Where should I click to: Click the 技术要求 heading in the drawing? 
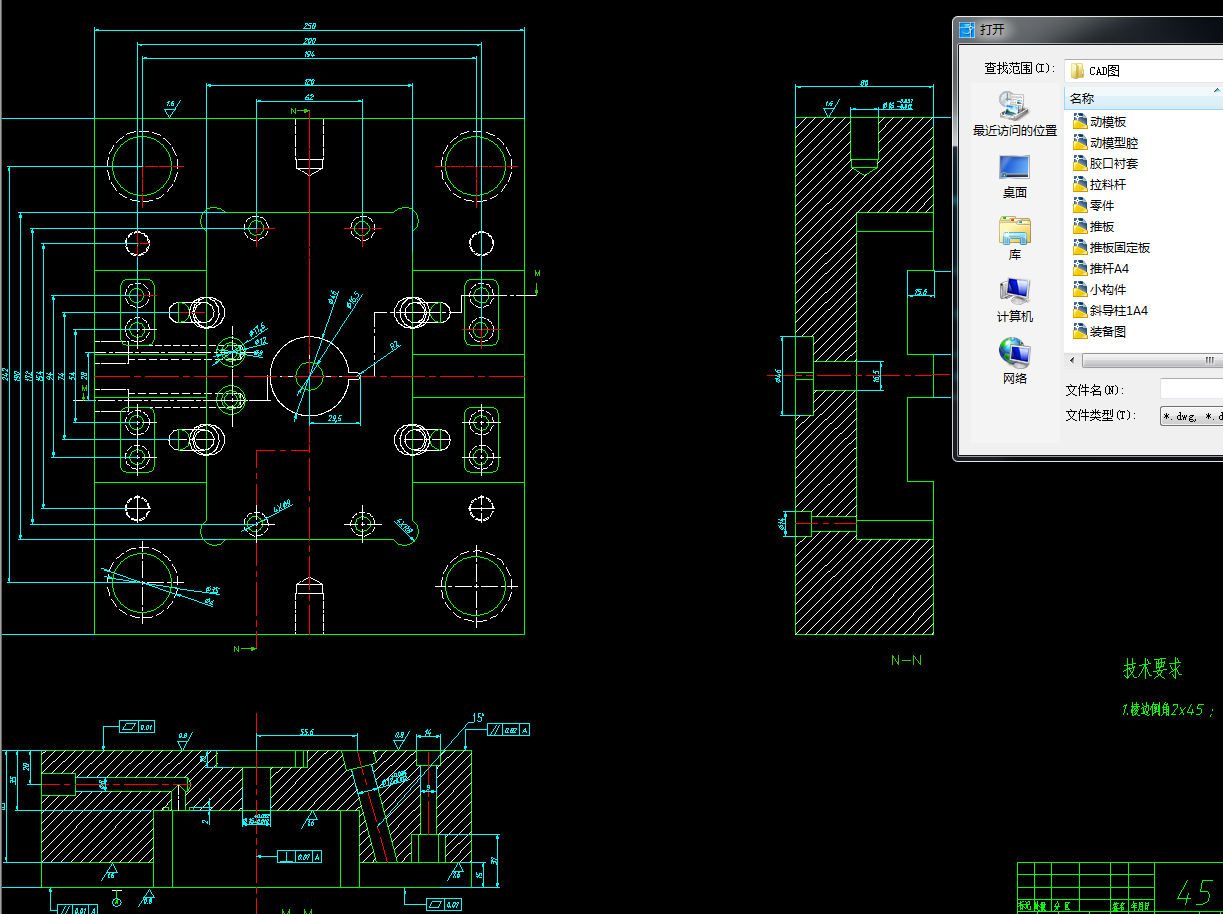coord(1153,668)
